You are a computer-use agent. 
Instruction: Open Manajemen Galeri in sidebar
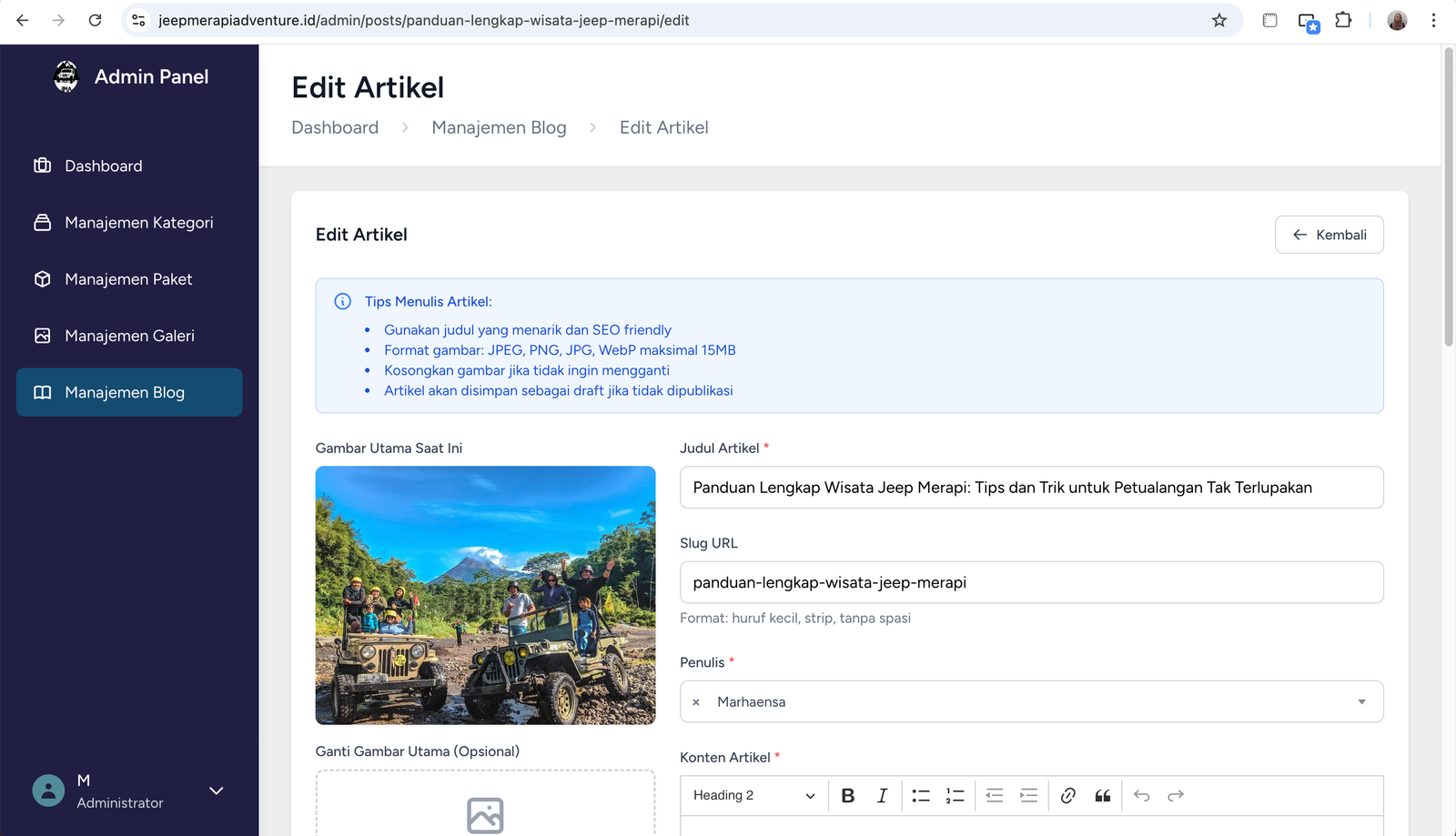[129, 336]
